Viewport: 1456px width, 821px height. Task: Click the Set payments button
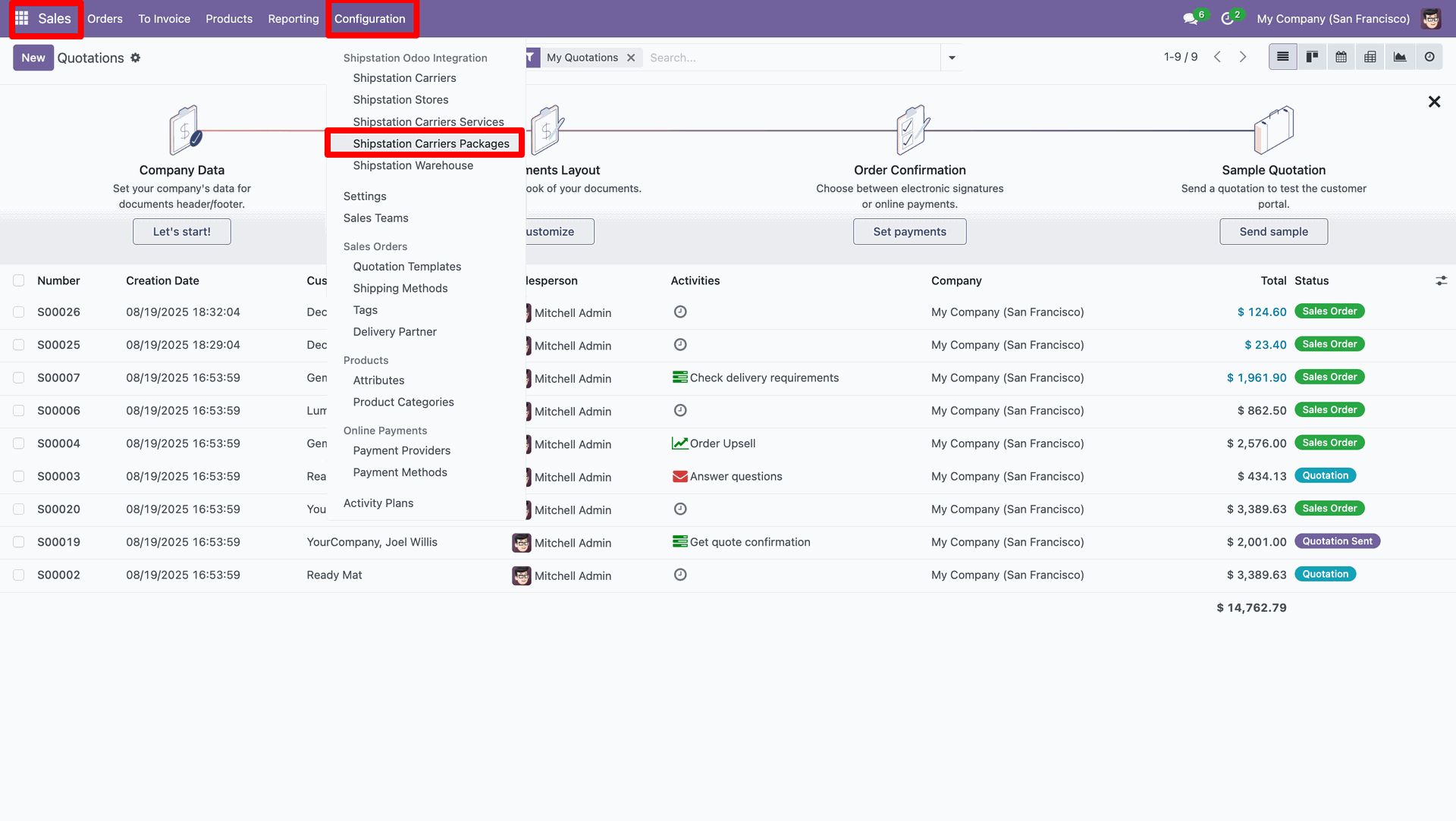(909, 231)
